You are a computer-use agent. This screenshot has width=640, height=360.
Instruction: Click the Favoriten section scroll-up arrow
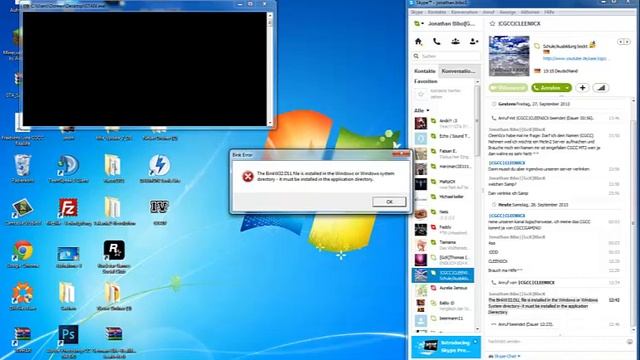click(477, 82)
